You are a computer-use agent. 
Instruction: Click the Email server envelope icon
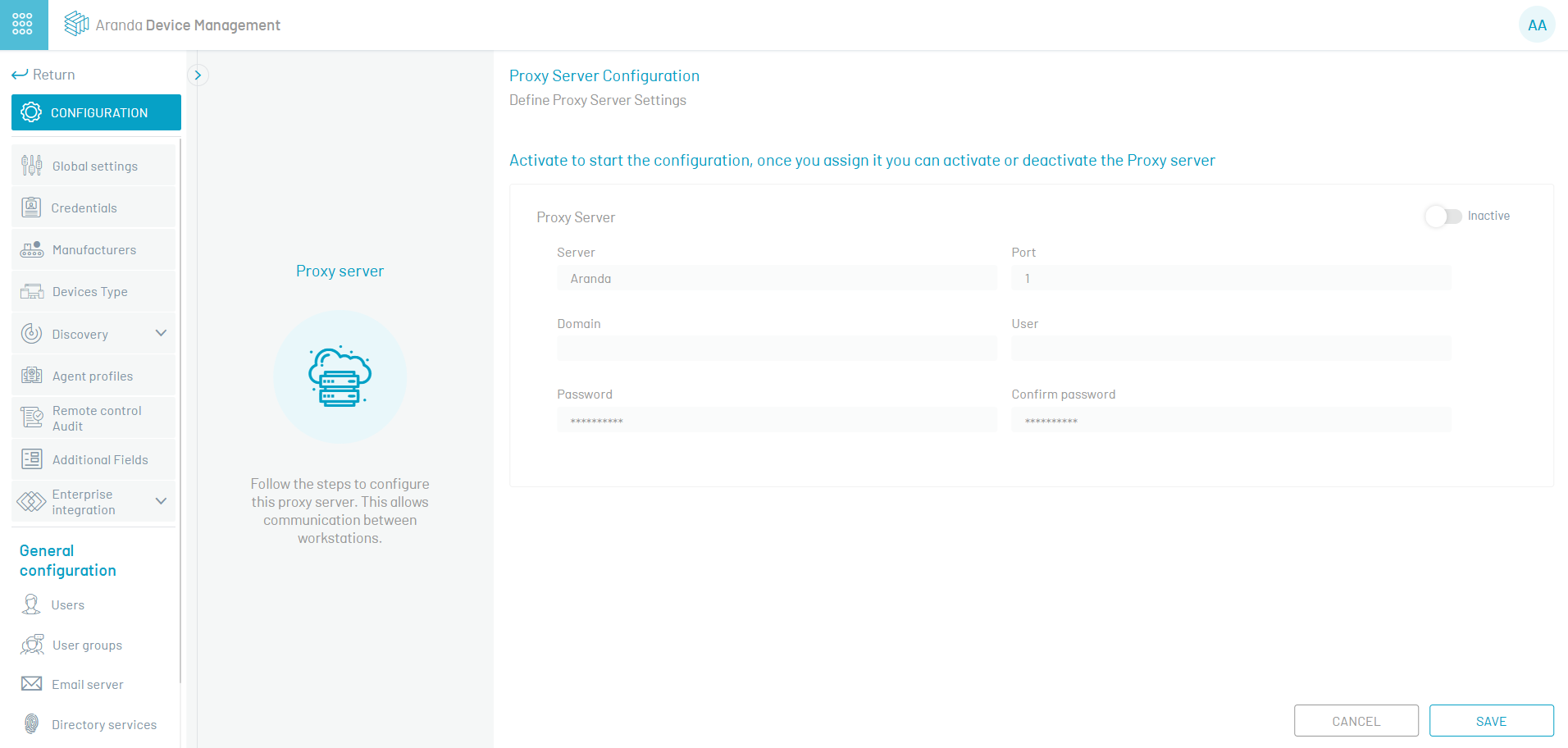tap(31, 683)
